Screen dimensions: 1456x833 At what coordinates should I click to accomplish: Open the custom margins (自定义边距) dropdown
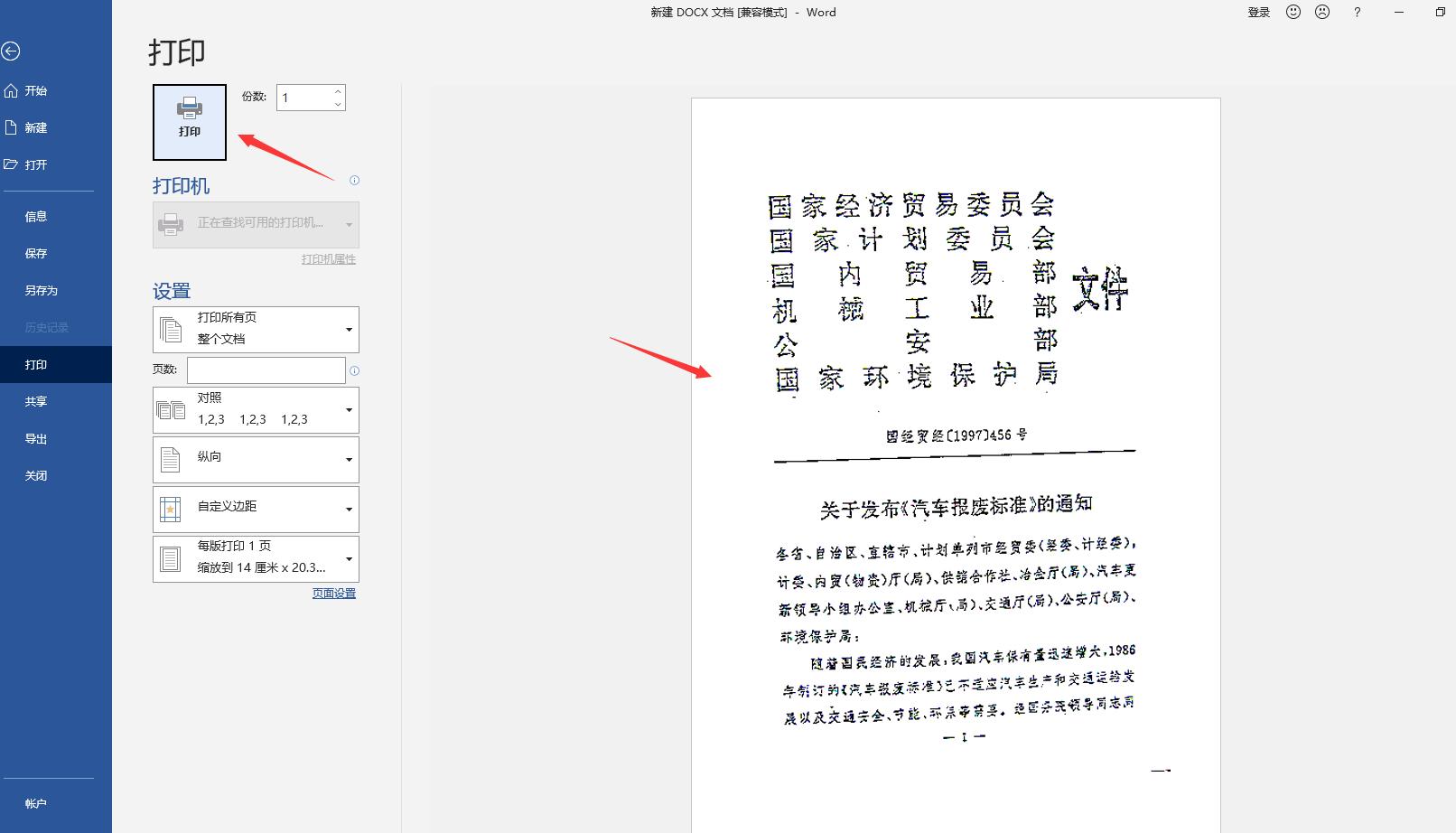pos(256,509)
